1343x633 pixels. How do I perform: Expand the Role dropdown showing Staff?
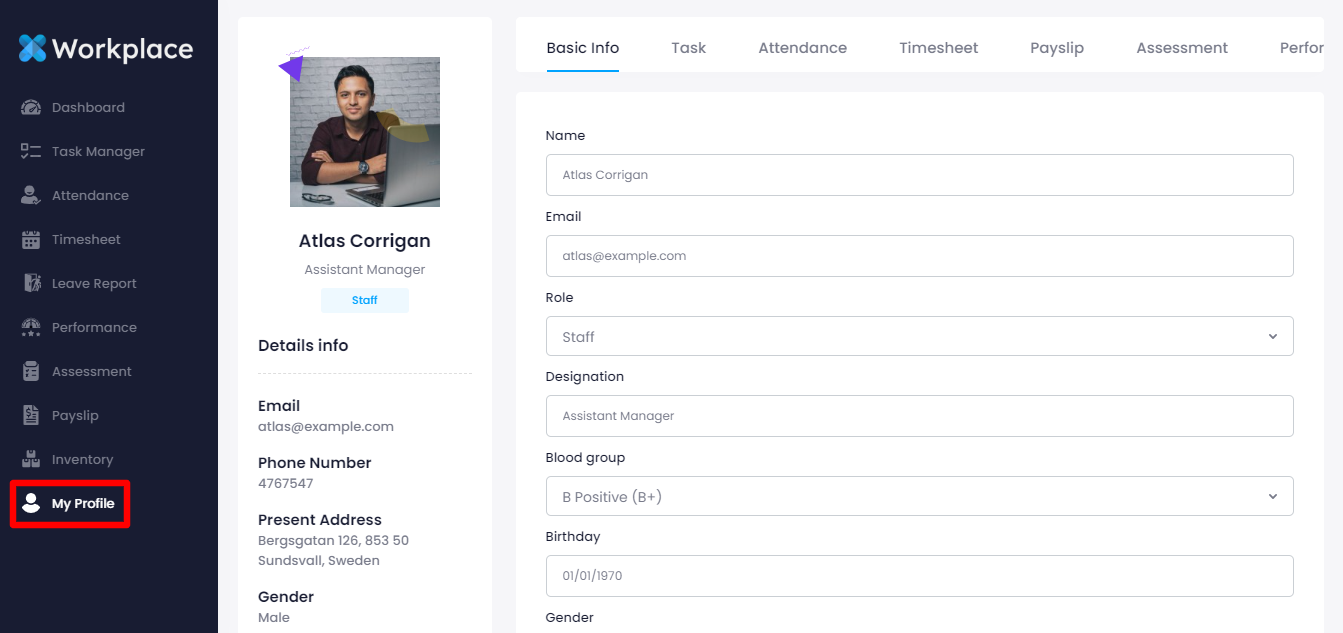pyautogui.click(x=919, y=337)
